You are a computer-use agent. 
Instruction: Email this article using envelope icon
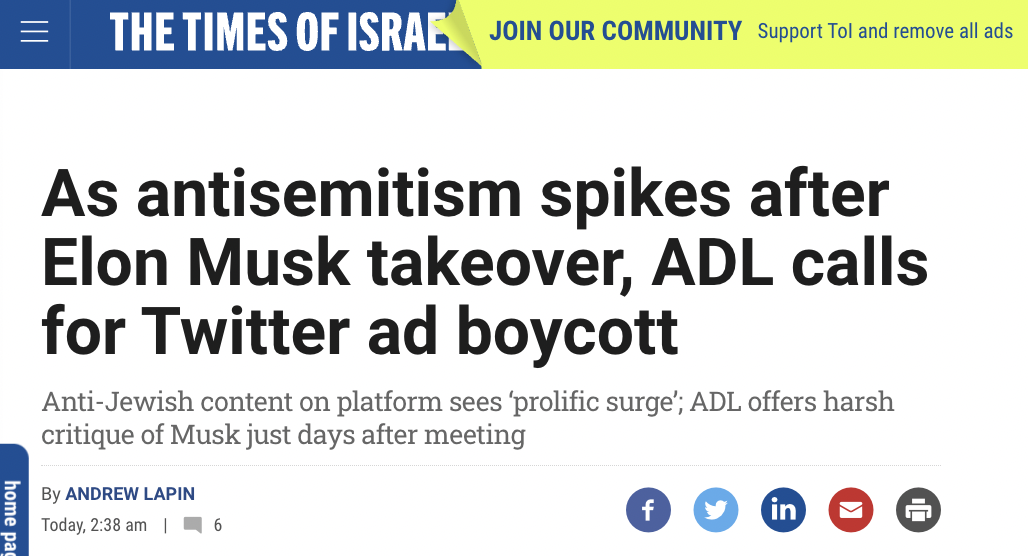click(850, 510)
